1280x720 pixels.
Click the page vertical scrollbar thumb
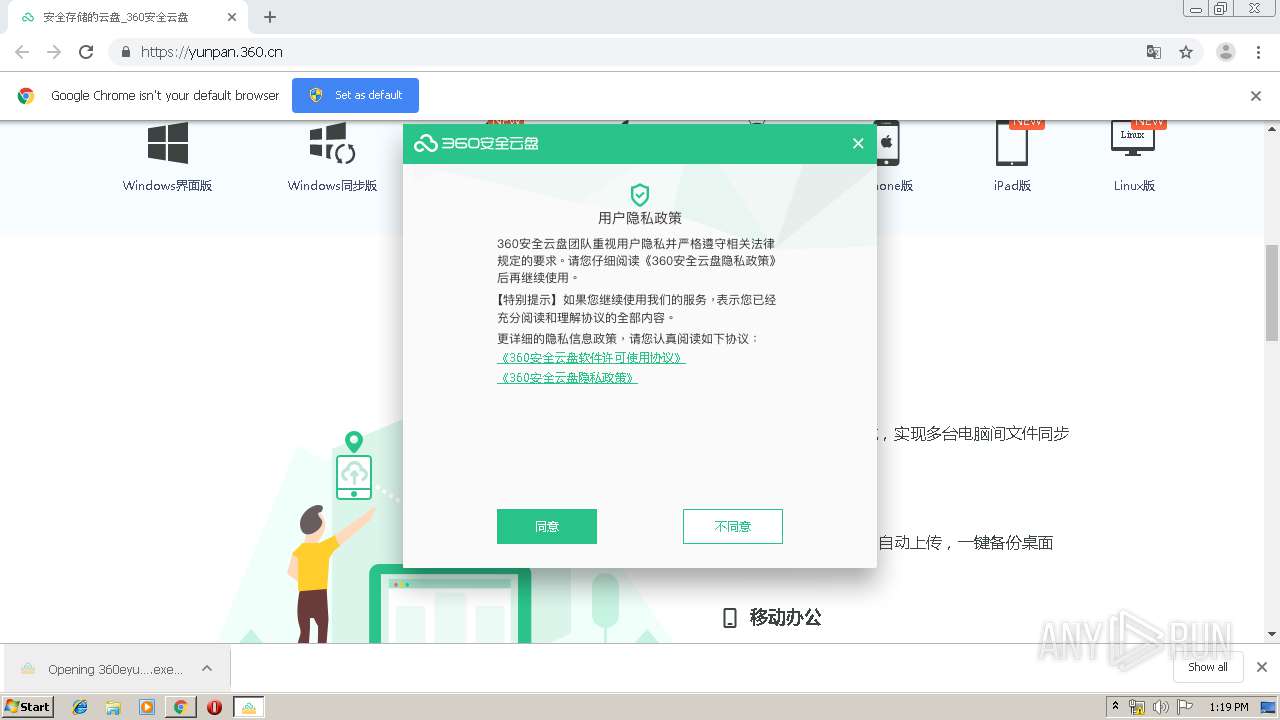[1272, 293]
